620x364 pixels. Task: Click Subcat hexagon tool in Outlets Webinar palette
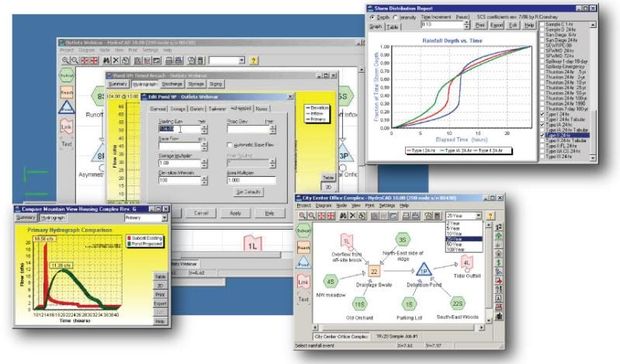pyautogui.click(x=67, y=75)
